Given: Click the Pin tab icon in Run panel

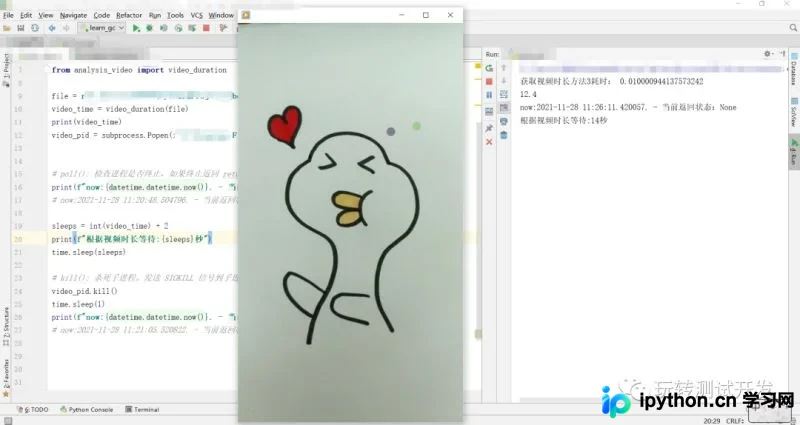Looking at the screenshot, I should pyautogui.click(x=489, y=128).
